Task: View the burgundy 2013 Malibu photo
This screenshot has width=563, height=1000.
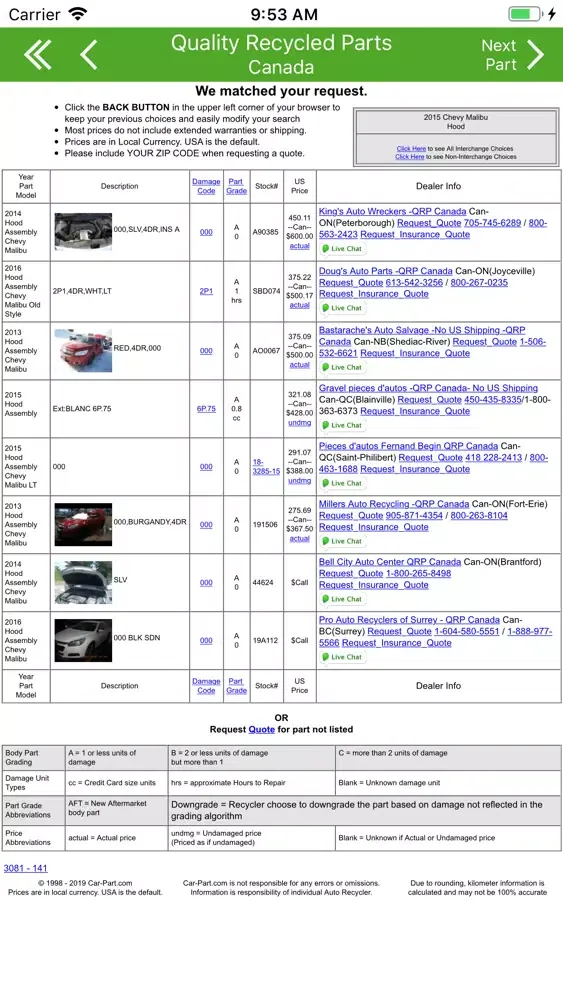Action: point(83,524)
